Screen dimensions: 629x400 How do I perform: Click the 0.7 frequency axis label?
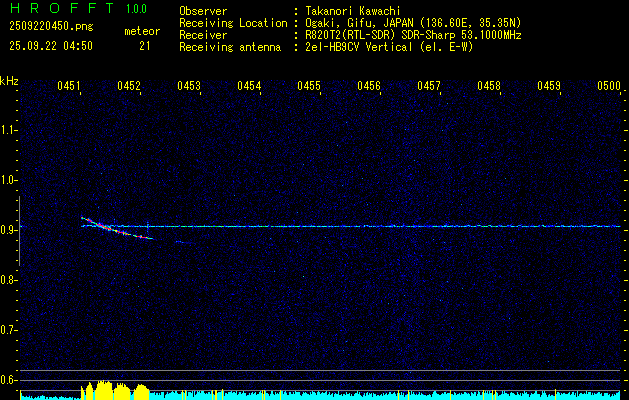click(9, 329)
